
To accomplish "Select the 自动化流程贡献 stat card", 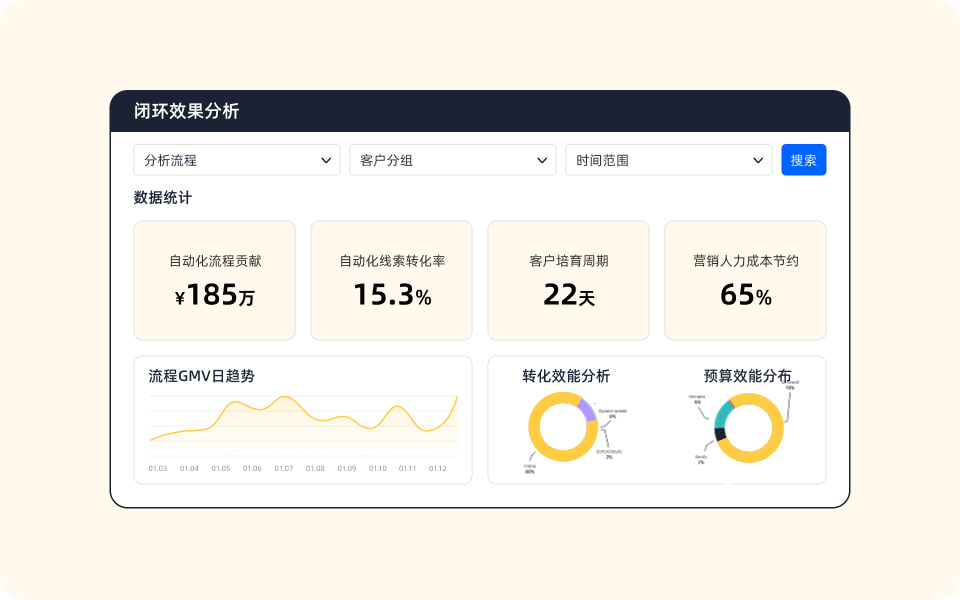I will pyautogui.click(x=213, y=280).
